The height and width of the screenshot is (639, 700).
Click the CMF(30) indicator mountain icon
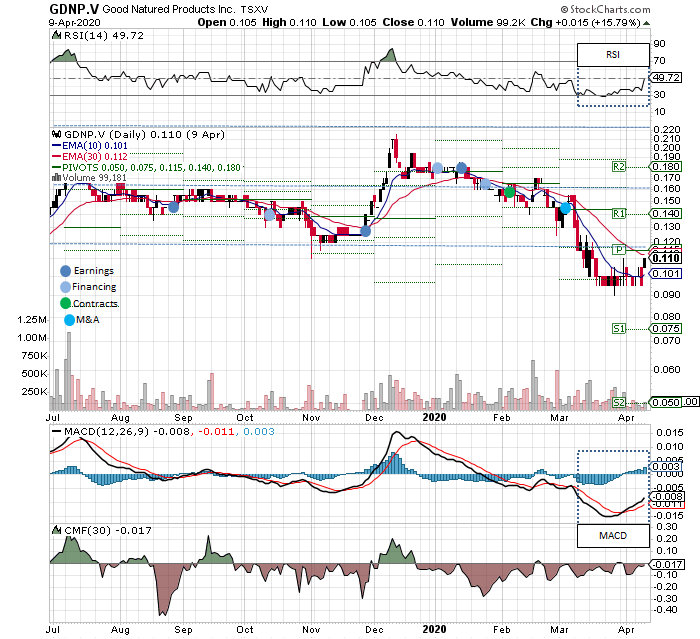(57, 530)
